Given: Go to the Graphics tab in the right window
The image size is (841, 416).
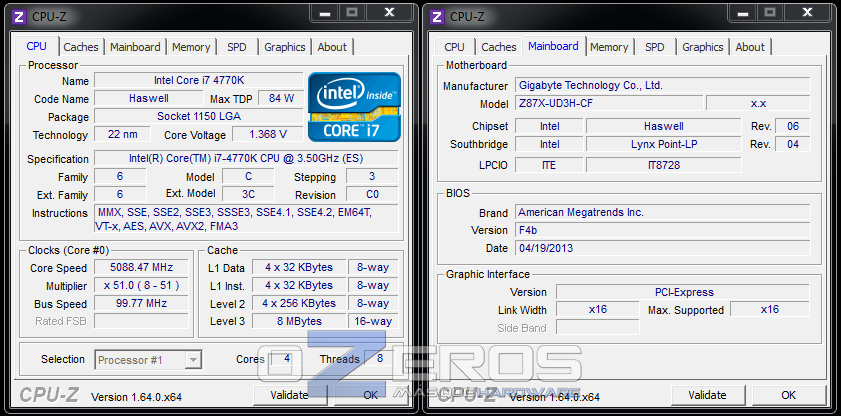Looking at the screenshot, I should 703,47.
